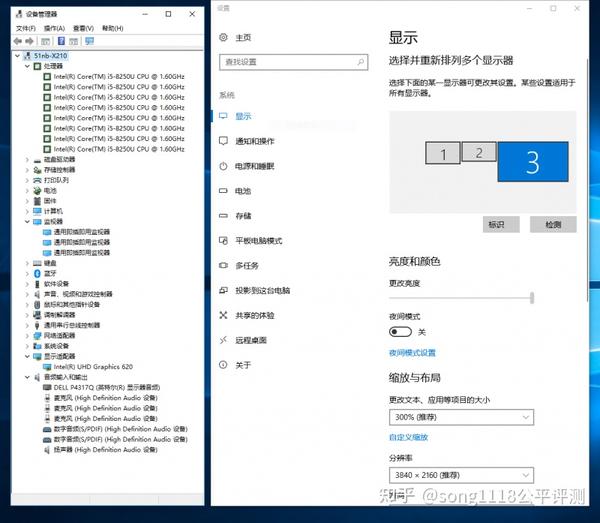Collapse the 音频输入和输出 audio branch

[27, 377]
